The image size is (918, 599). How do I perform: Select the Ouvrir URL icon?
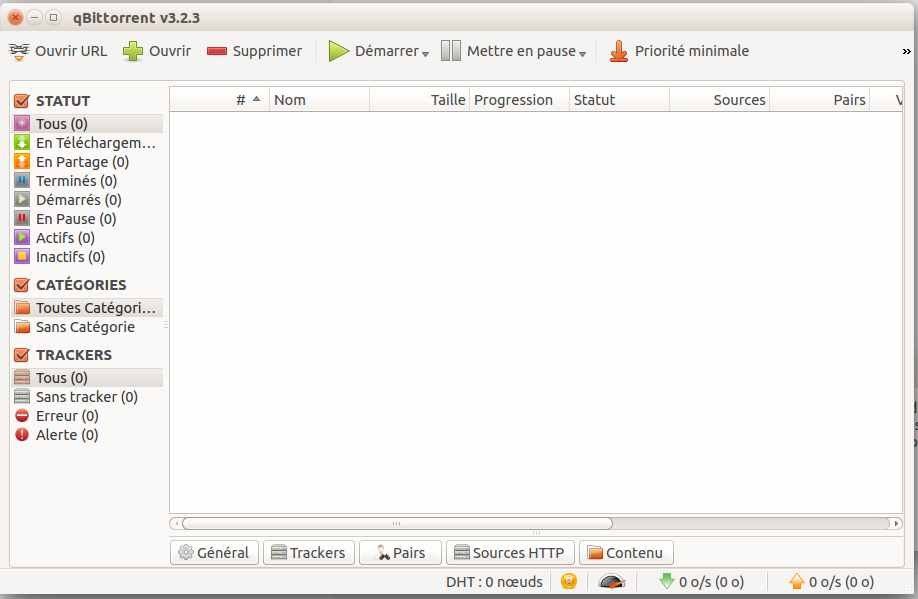(21, 50)
